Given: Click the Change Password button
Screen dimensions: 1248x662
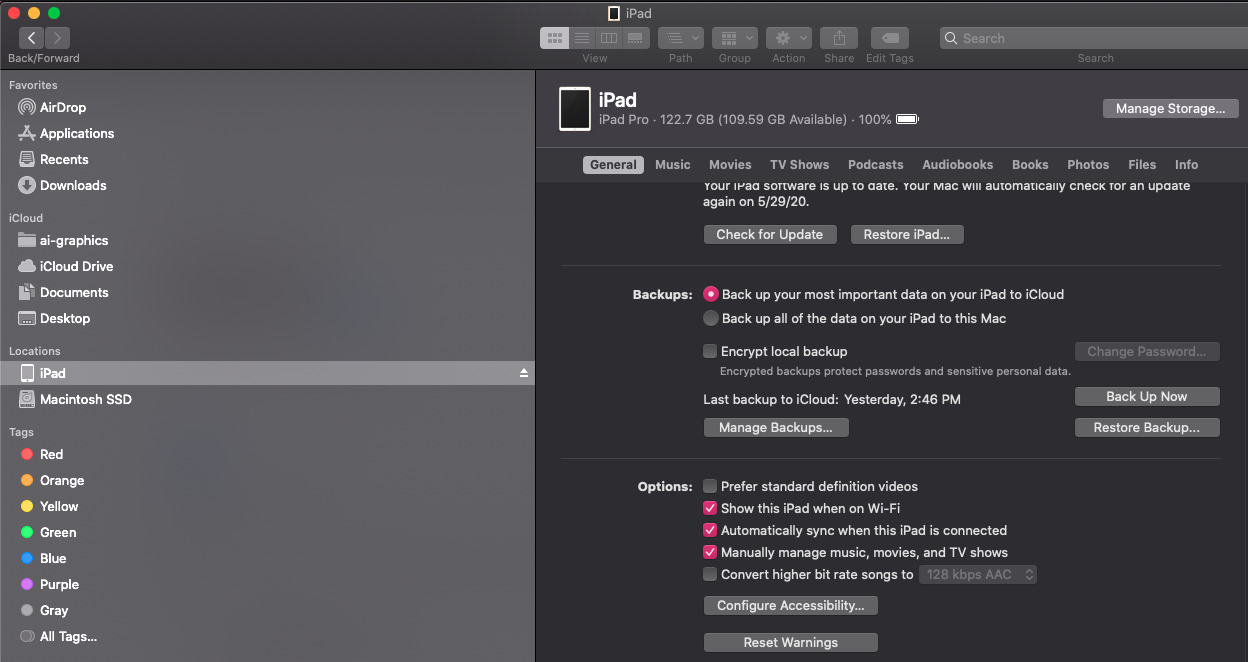Looking at the screenshot, I should (x=1147, y=351).
